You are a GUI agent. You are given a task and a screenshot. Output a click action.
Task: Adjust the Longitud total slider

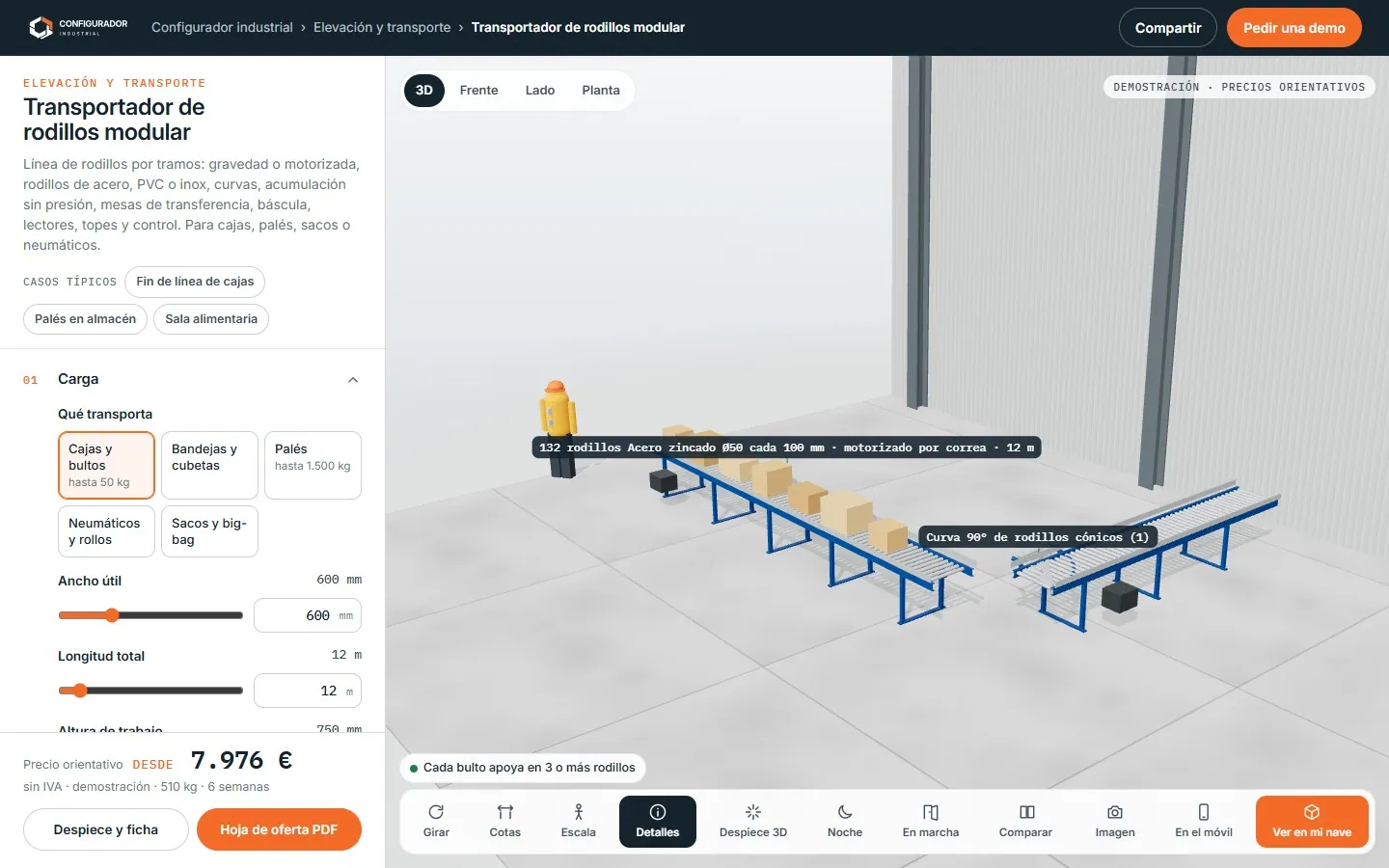pos(150,691)
